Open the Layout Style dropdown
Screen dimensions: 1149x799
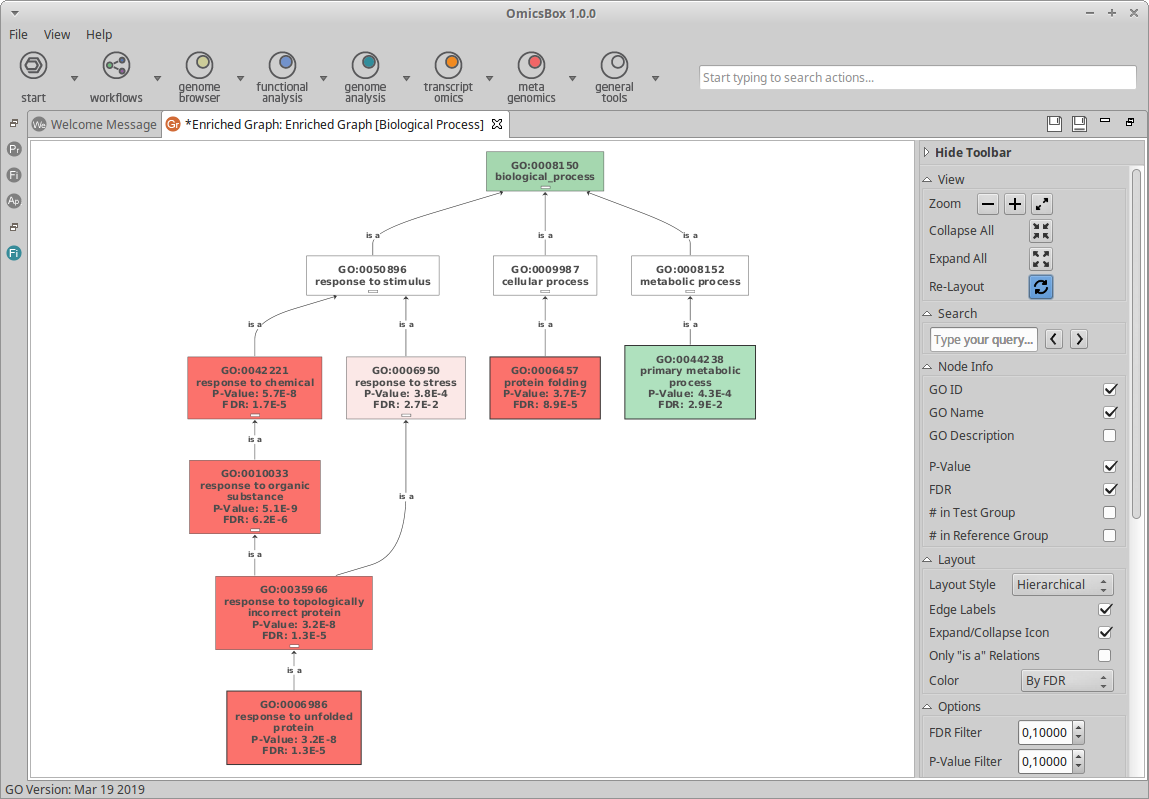click(1062, 585)
